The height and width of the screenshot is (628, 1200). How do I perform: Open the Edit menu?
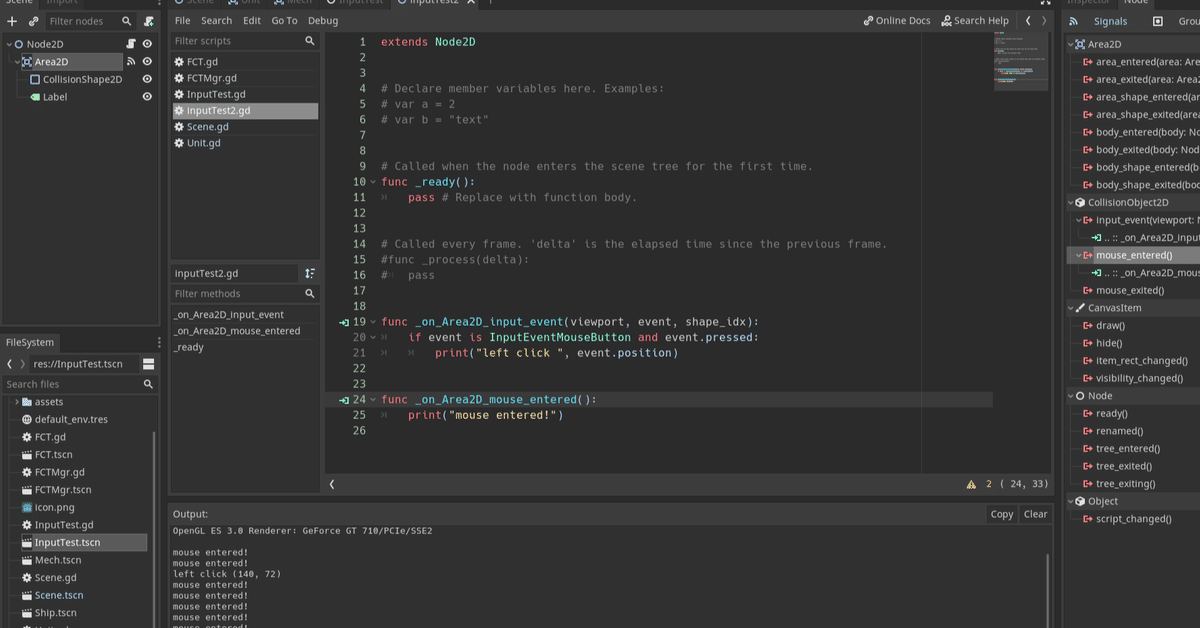click(252, 21)
